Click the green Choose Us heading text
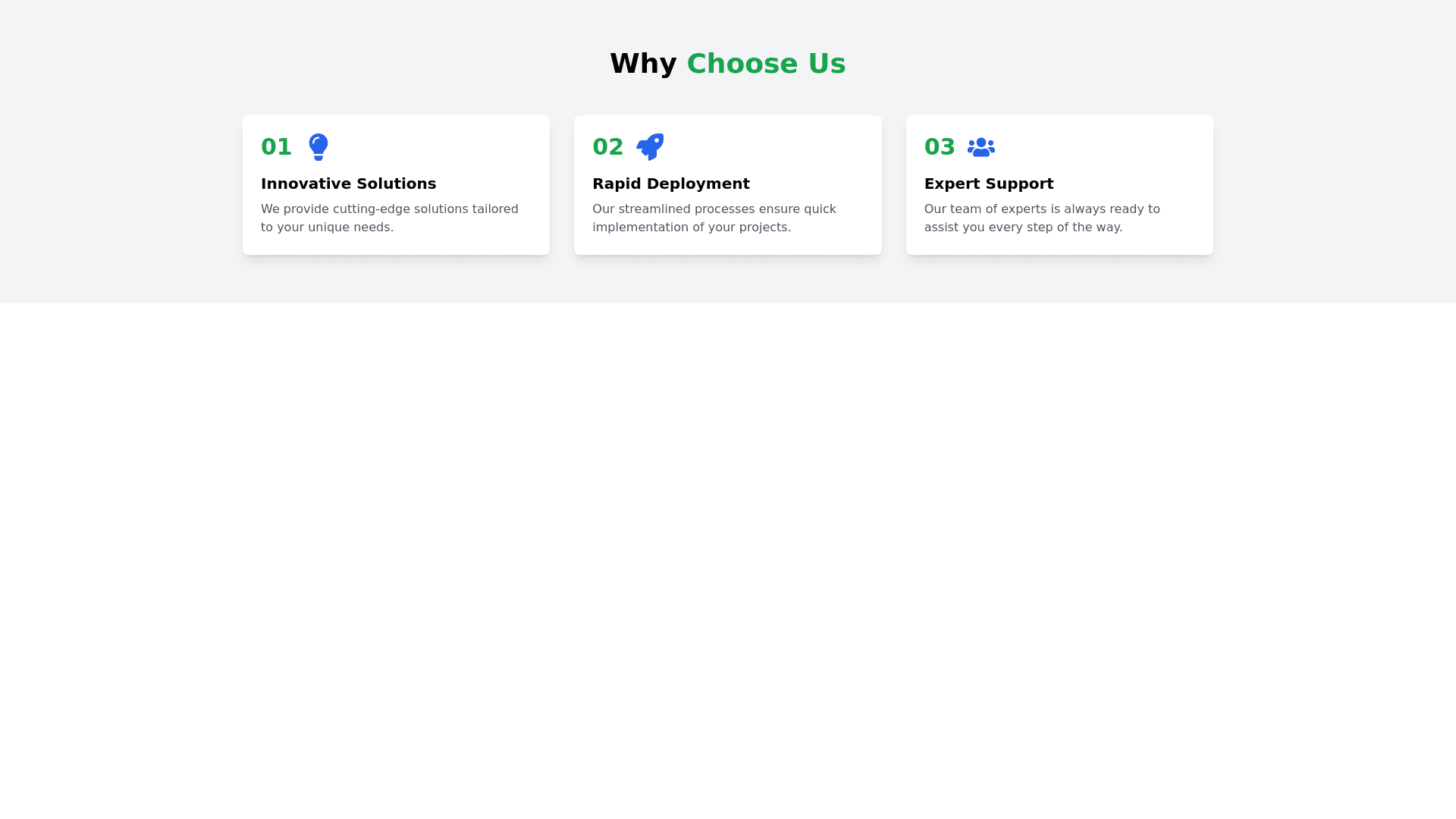 766,64
